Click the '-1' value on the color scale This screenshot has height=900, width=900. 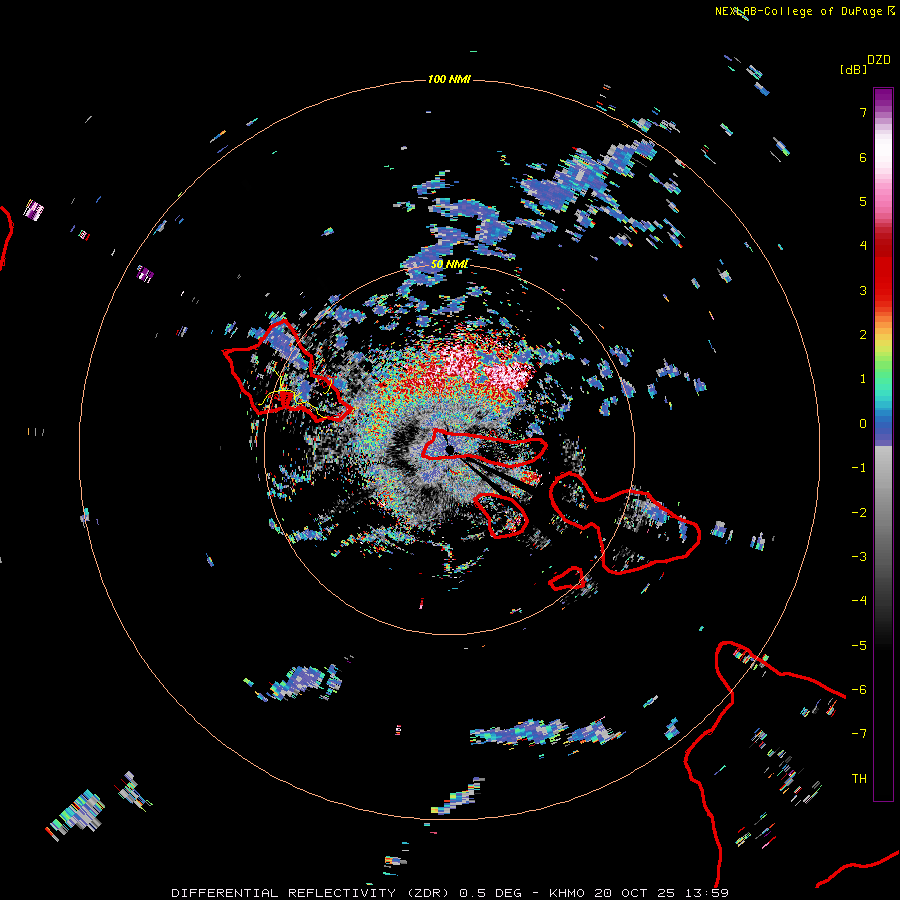(859, 468)
